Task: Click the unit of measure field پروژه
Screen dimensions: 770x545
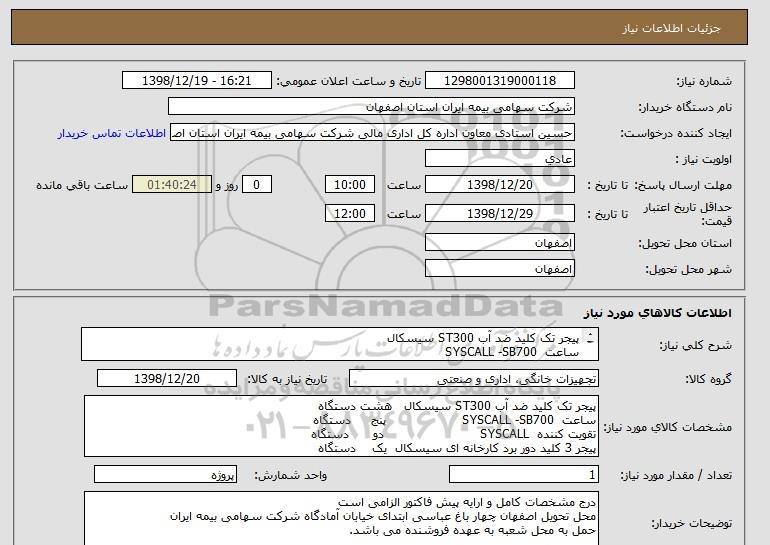Action: pos(165,475)
